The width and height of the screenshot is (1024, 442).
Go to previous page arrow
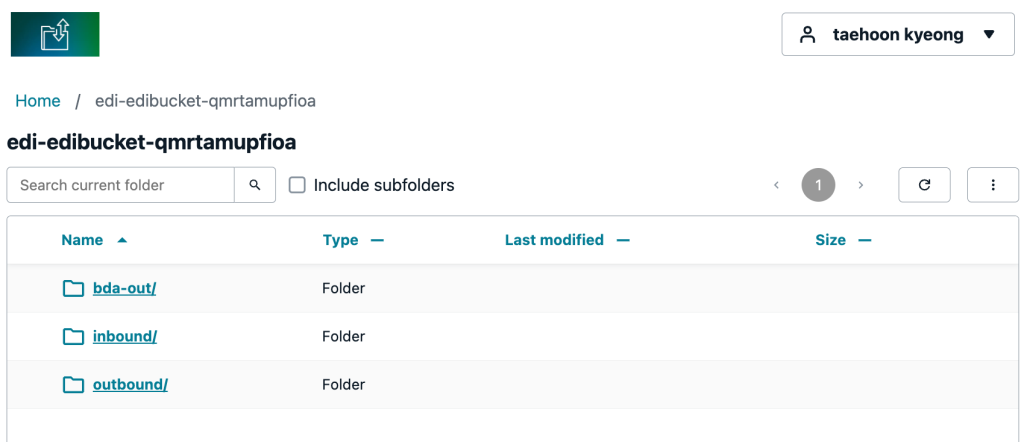tap(776, 185)
